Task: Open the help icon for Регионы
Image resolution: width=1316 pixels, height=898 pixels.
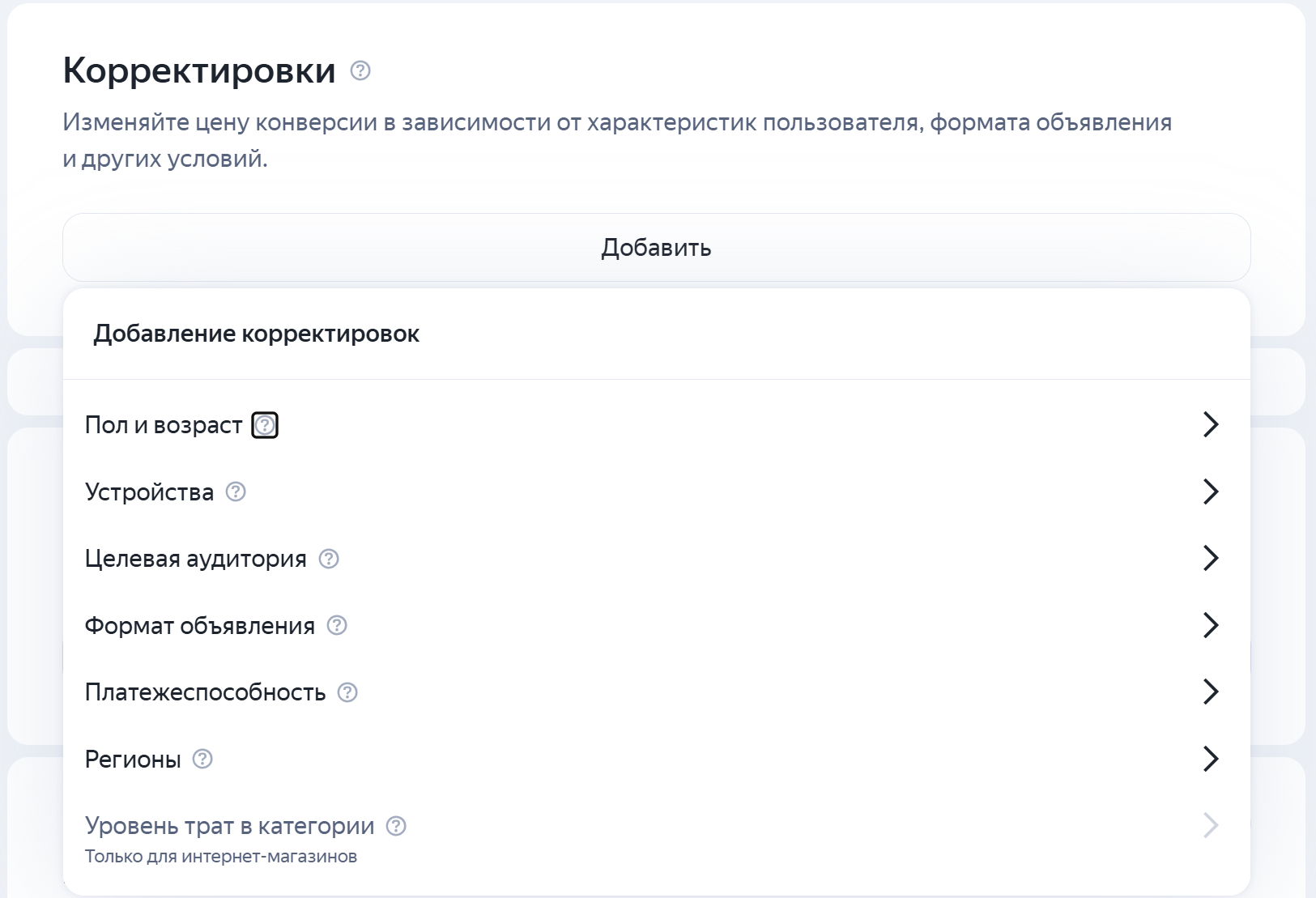Action: tap(204, 760)
